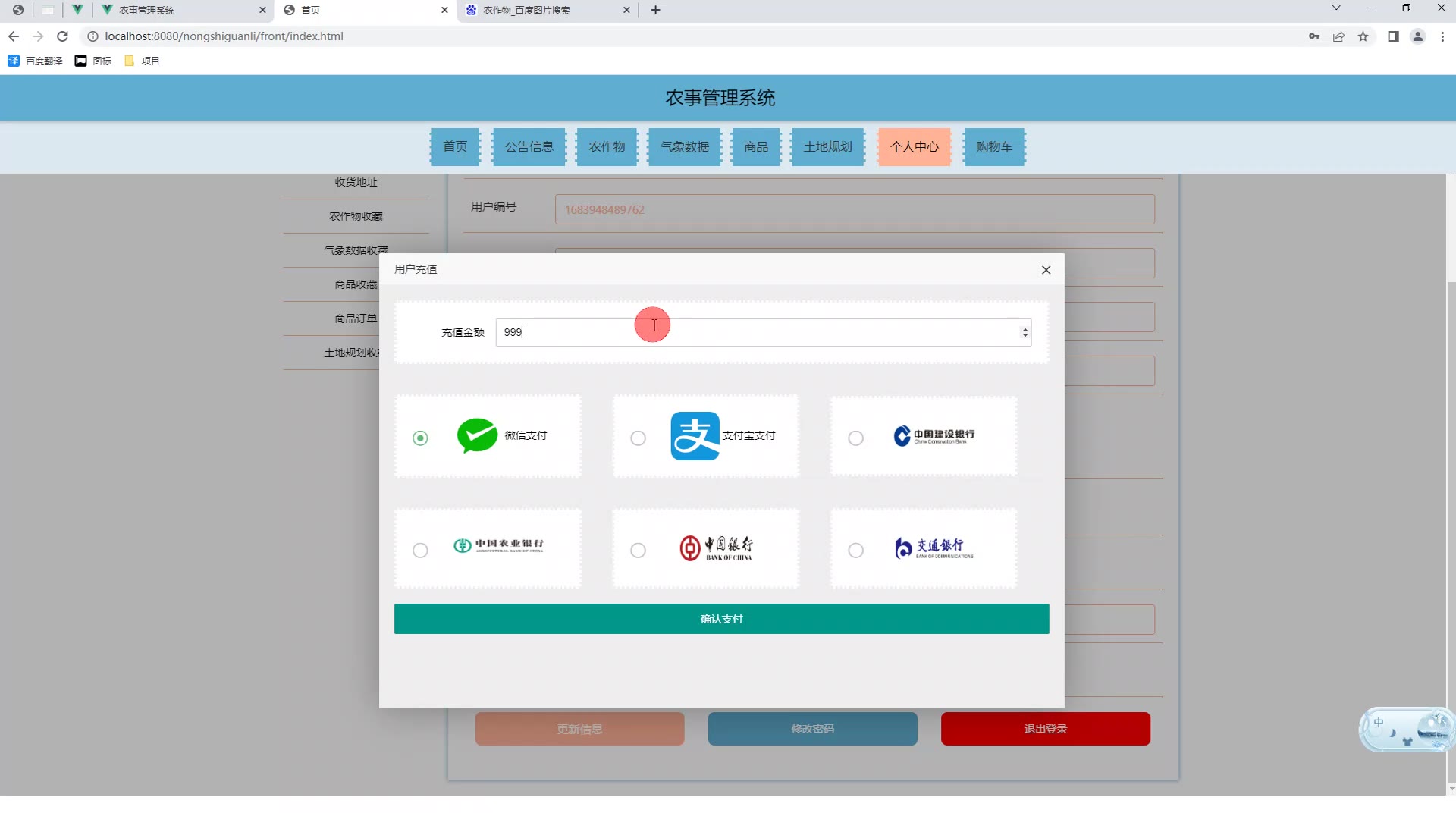Open the 气象数据 navigation tab
This screenshot has width=1456, height=813.
coord(685,146)
